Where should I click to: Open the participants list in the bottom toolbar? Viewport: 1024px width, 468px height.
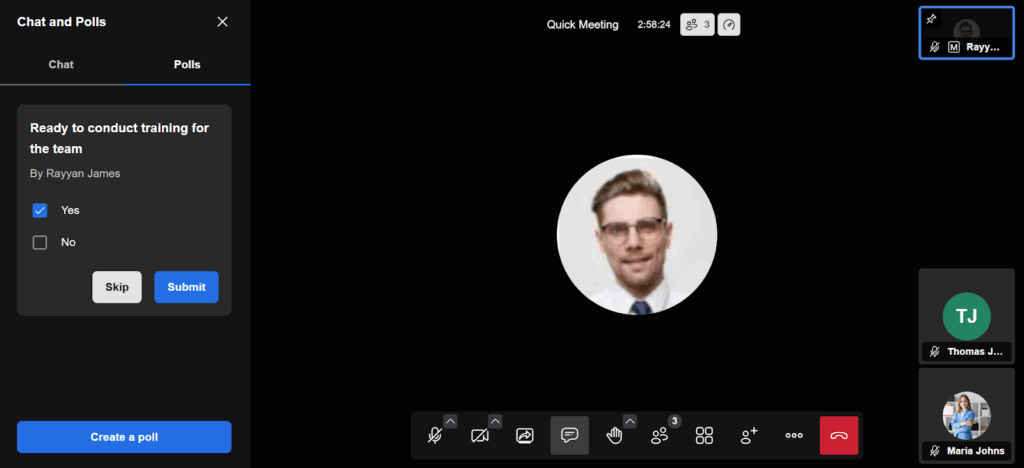pyautogui.click(x=660, y=436)
